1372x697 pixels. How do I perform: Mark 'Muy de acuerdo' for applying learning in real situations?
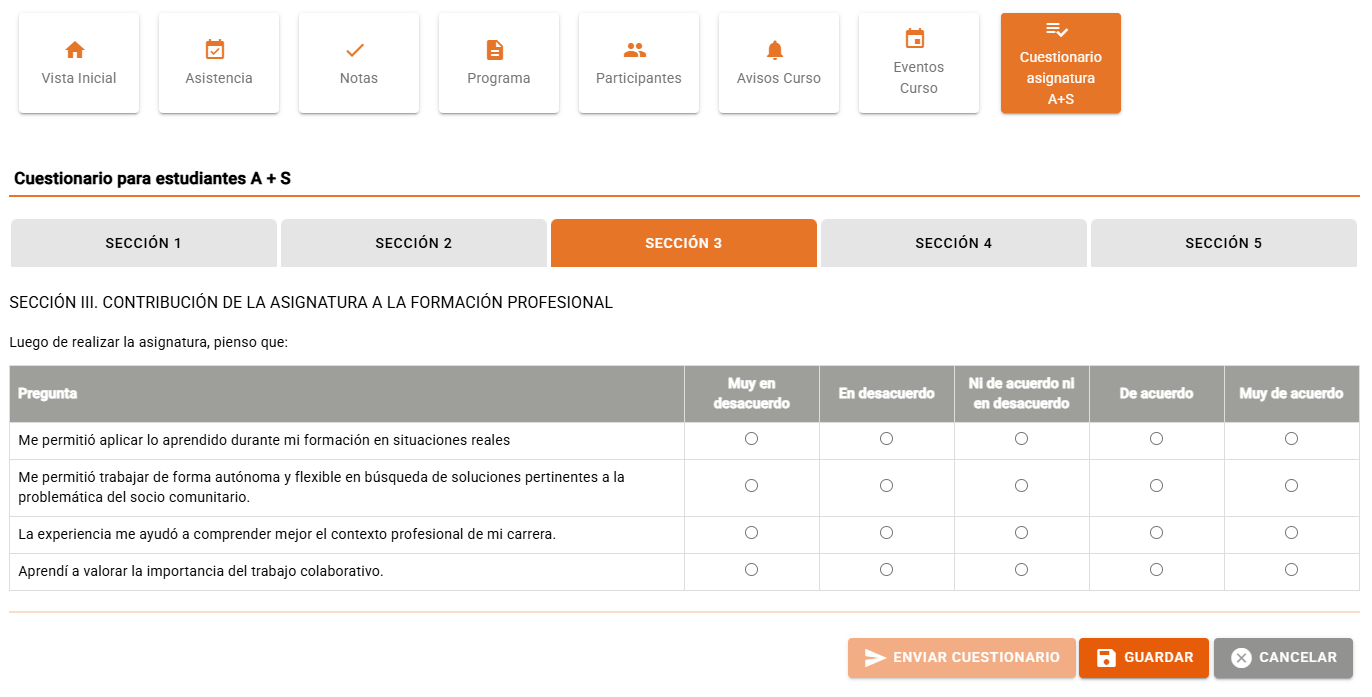point(1291,437)
